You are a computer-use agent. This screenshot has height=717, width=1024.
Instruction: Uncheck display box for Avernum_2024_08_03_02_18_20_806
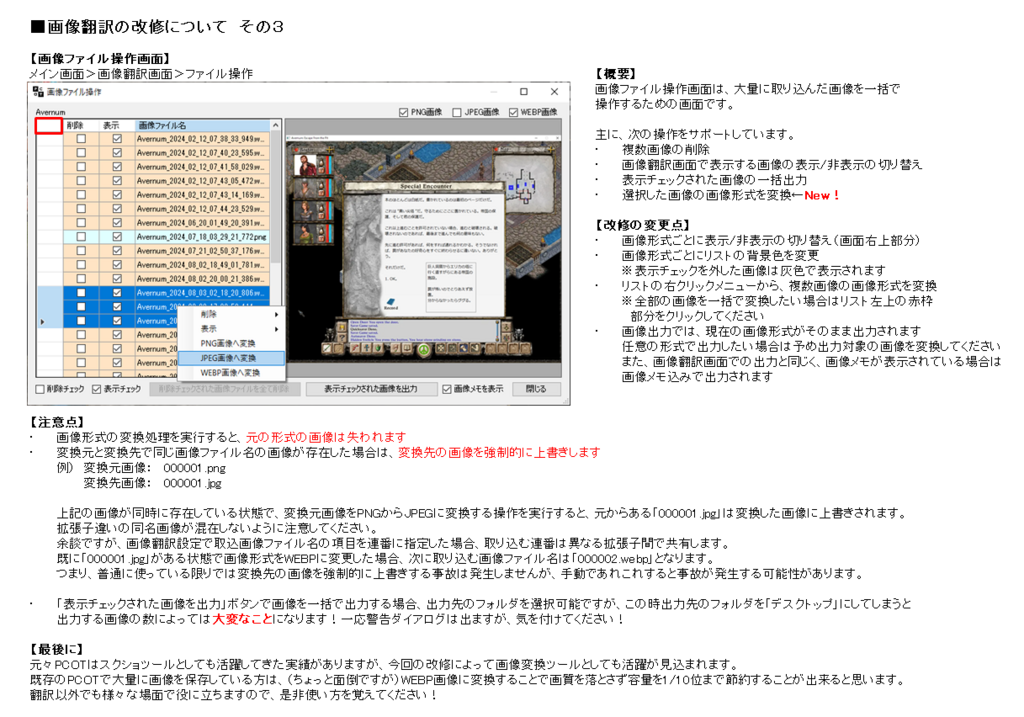click(x=117, y=293)
